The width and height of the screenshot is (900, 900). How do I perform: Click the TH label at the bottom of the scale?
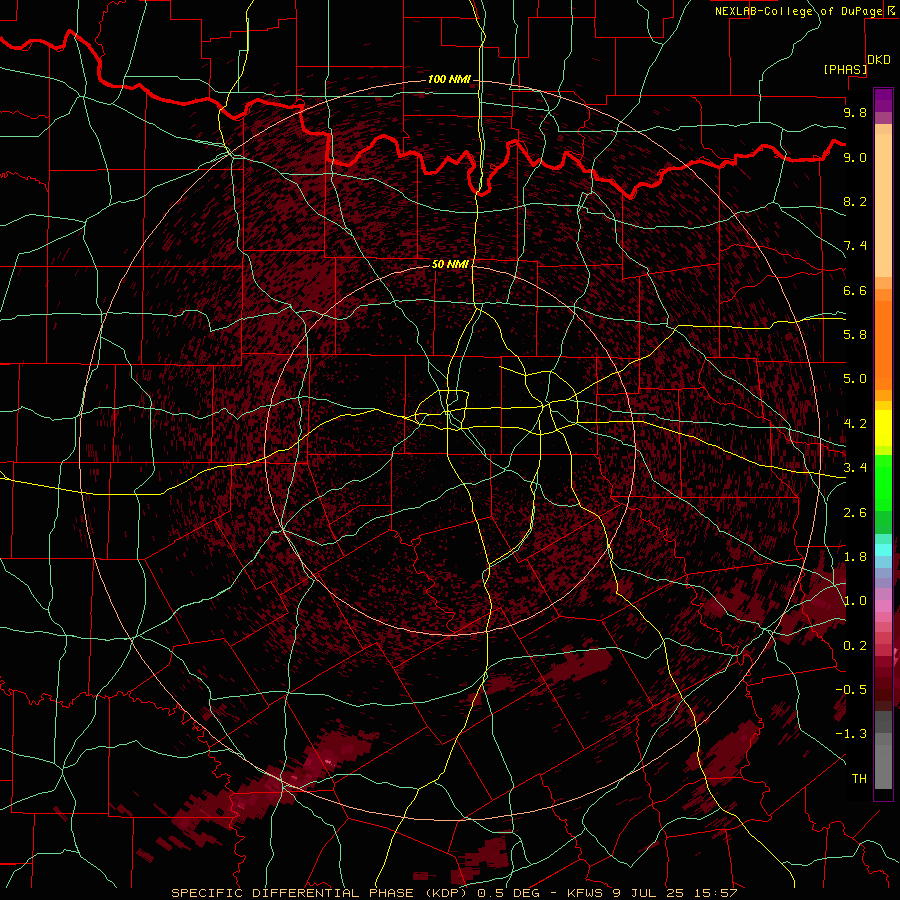click(x=859, y=779)
